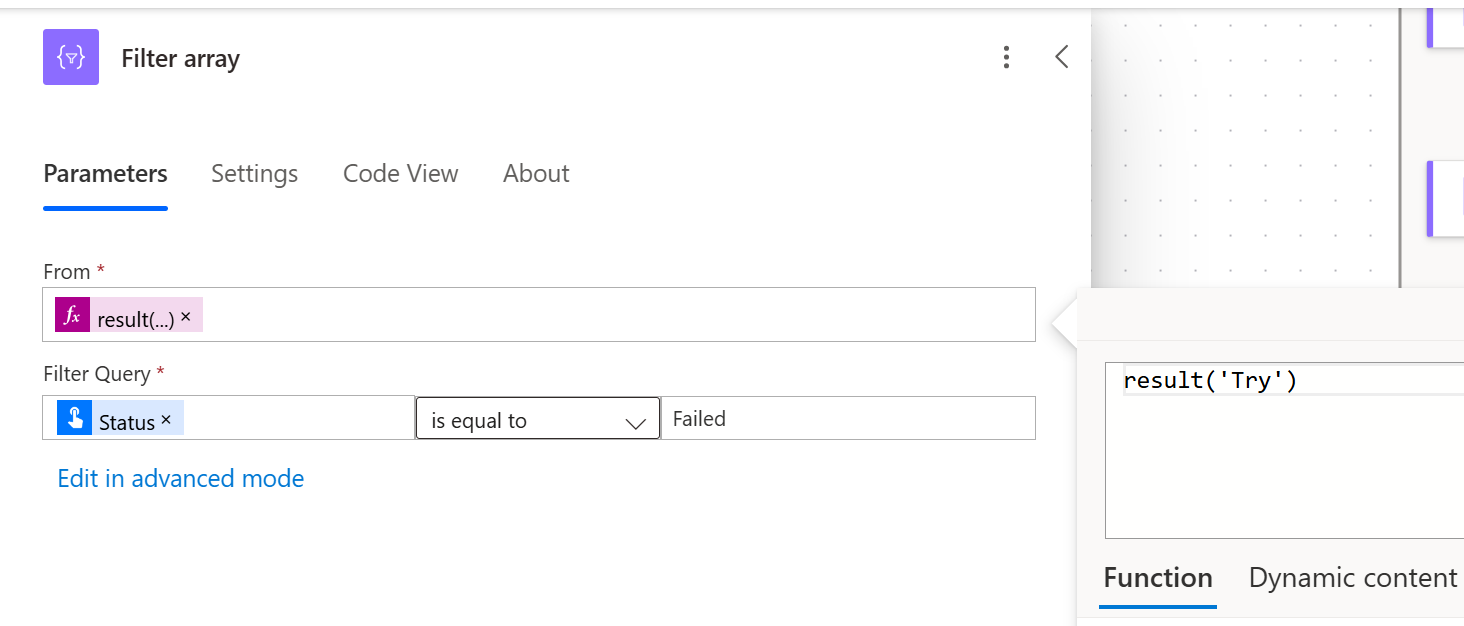The image size is (1464, 626).
Task: Click the purple Filter array action icon
Action: [70, 57]
